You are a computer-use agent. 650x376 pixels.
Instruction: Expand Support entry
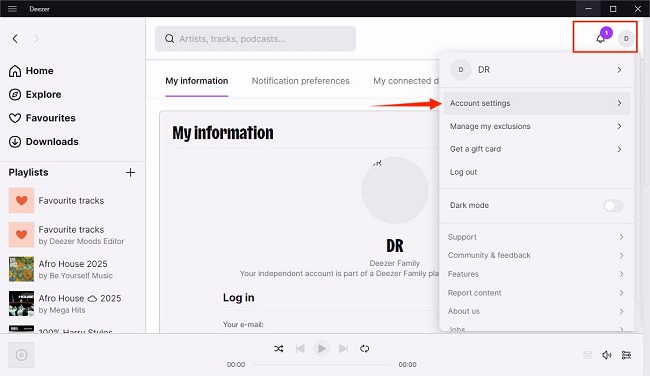[x=536, y=237]
